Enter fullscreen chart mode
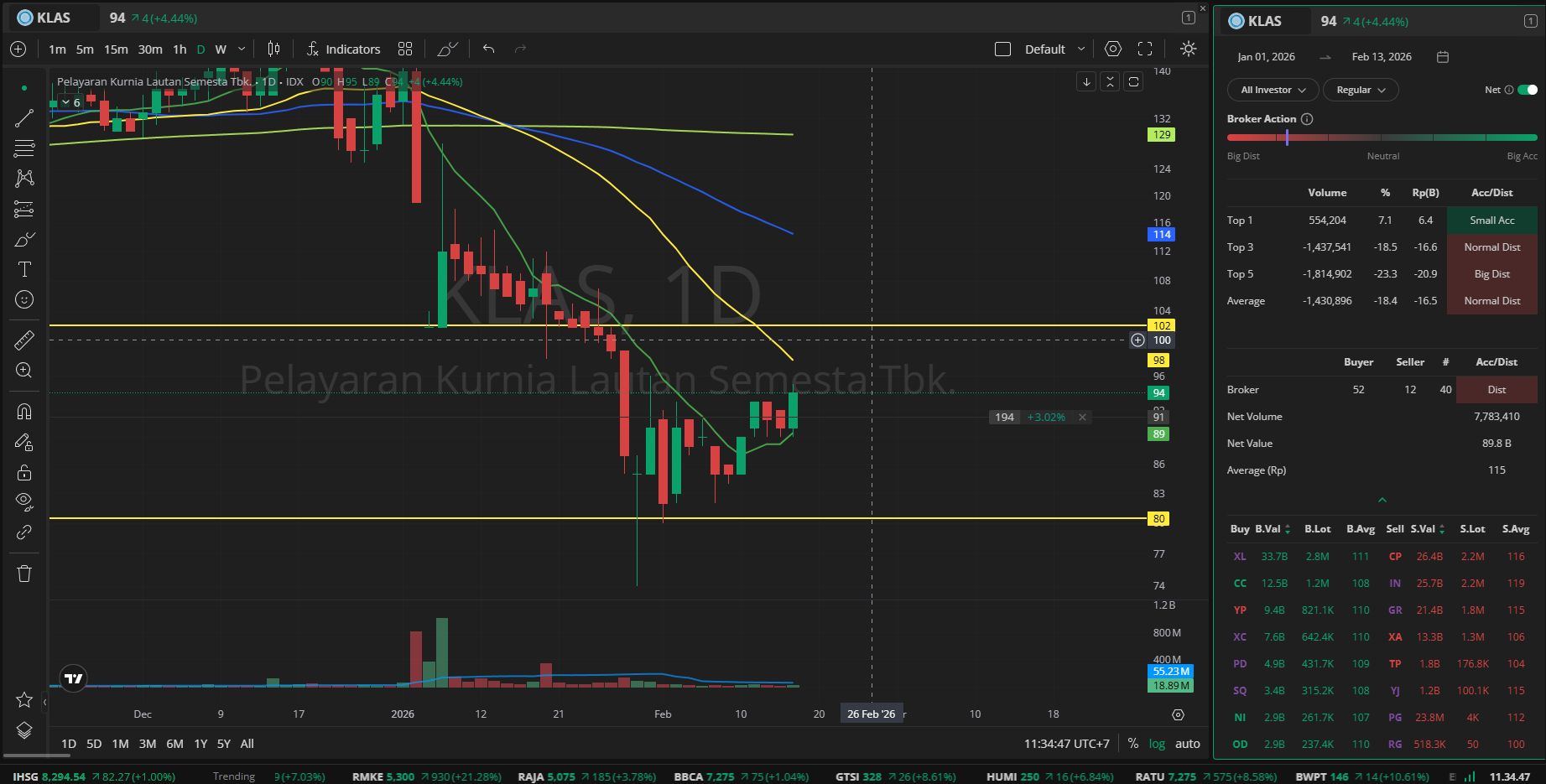 tap(1145, 49)
